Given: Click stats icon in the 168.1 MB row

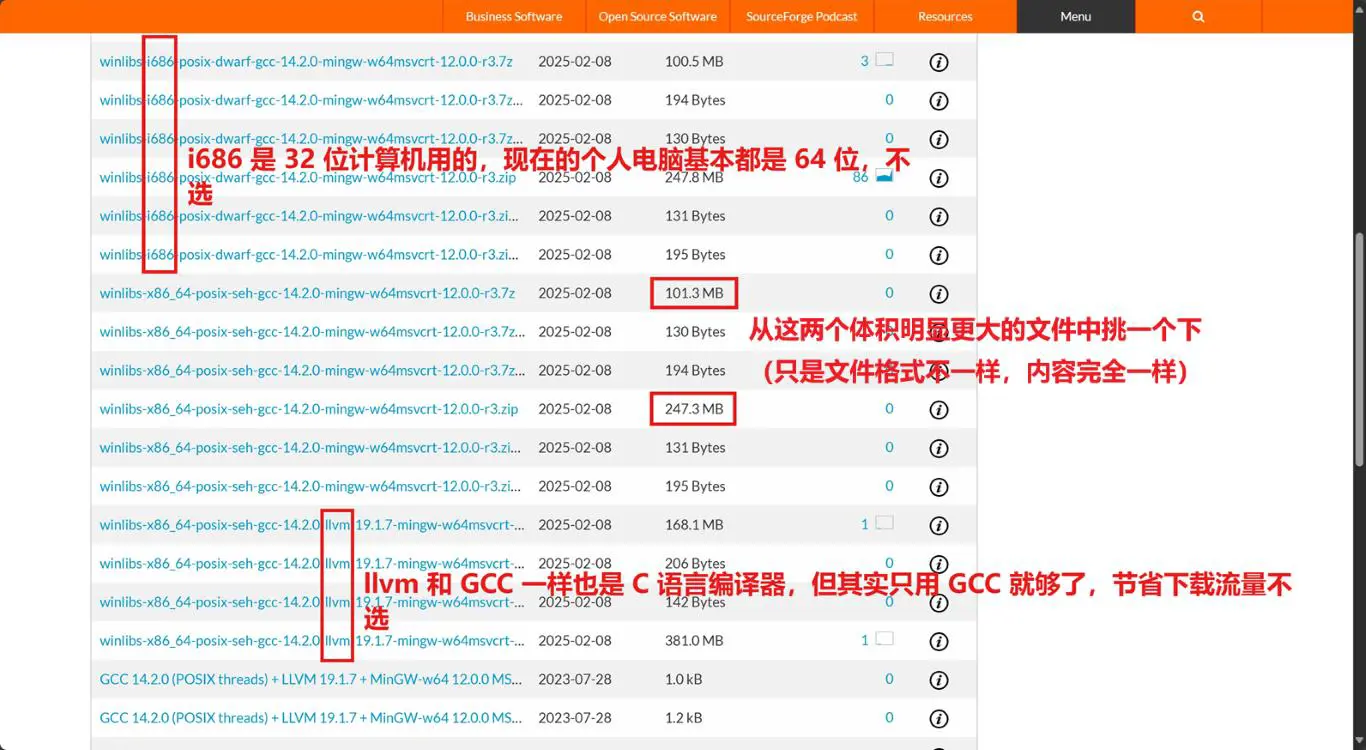Looking at the screenshot, I should click(x=884, y=523).
